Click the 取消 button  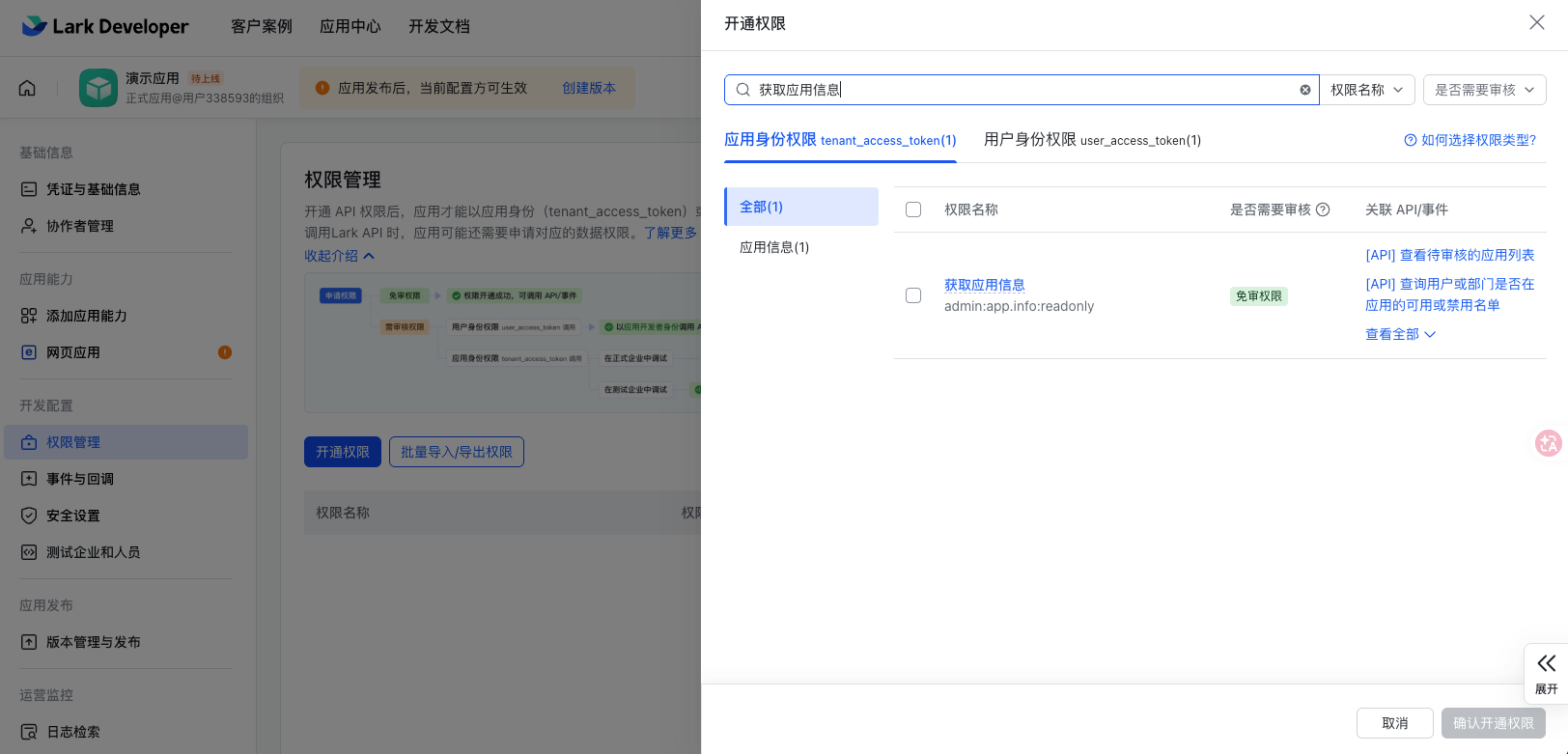[x=1394, y=723]
